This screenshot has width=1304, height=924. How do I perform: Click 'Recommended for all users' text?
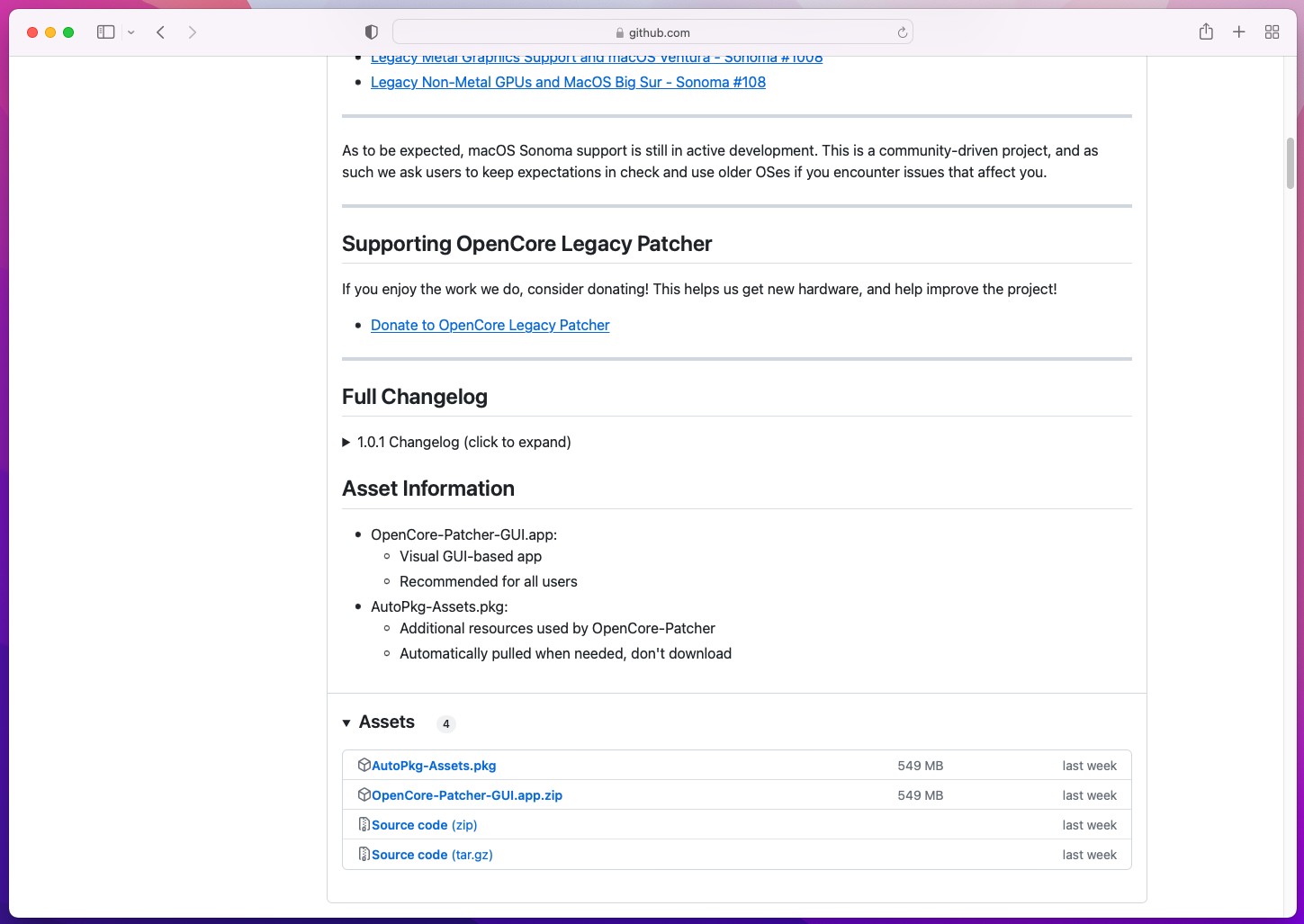pos(489,581)
